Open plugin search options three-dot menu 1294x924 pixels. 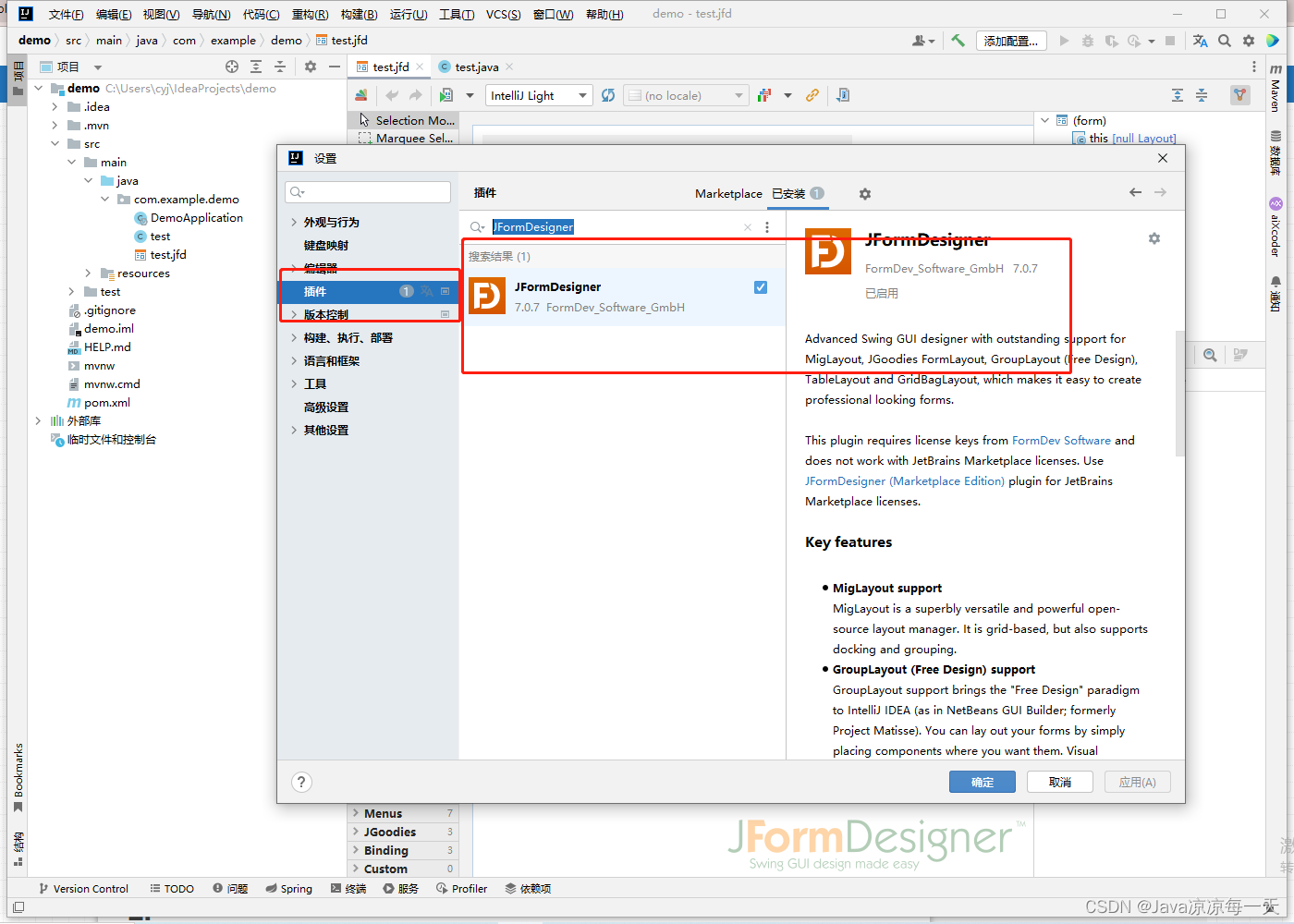[767, 227]
